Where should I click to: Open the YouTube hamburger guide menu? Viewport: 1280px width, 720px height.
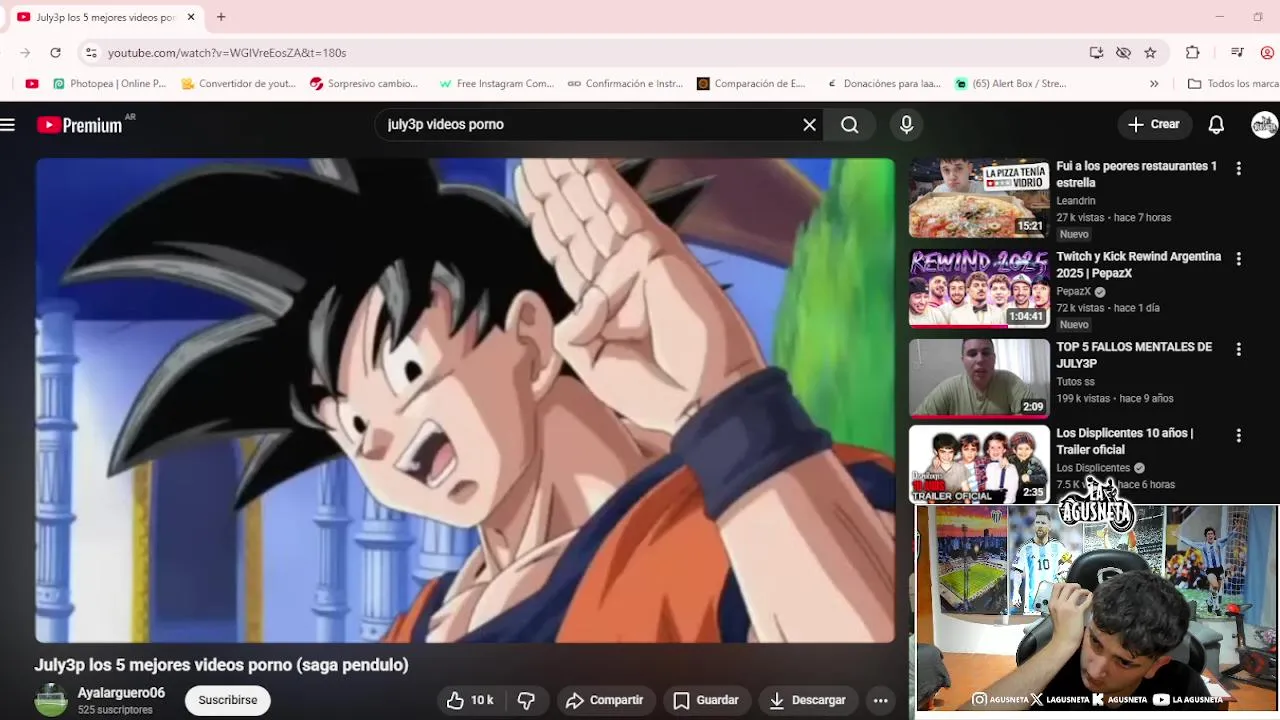[x=8, y=125]
